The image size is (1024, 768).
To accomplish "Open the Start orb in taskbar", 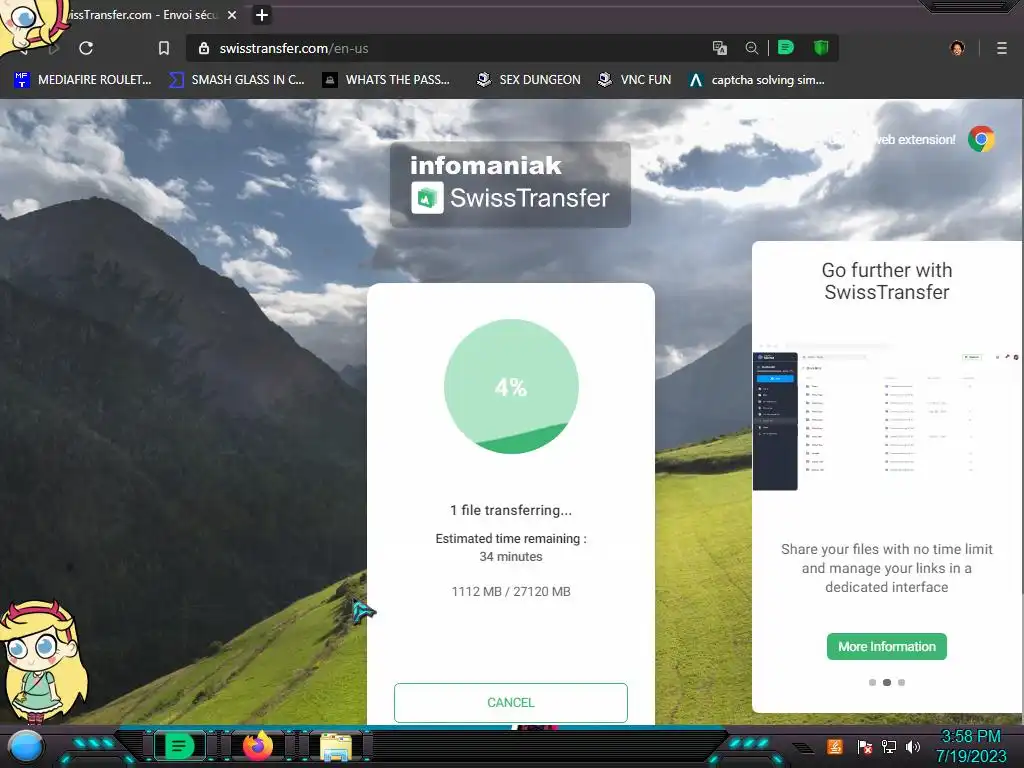I will (x=25, y=747).
